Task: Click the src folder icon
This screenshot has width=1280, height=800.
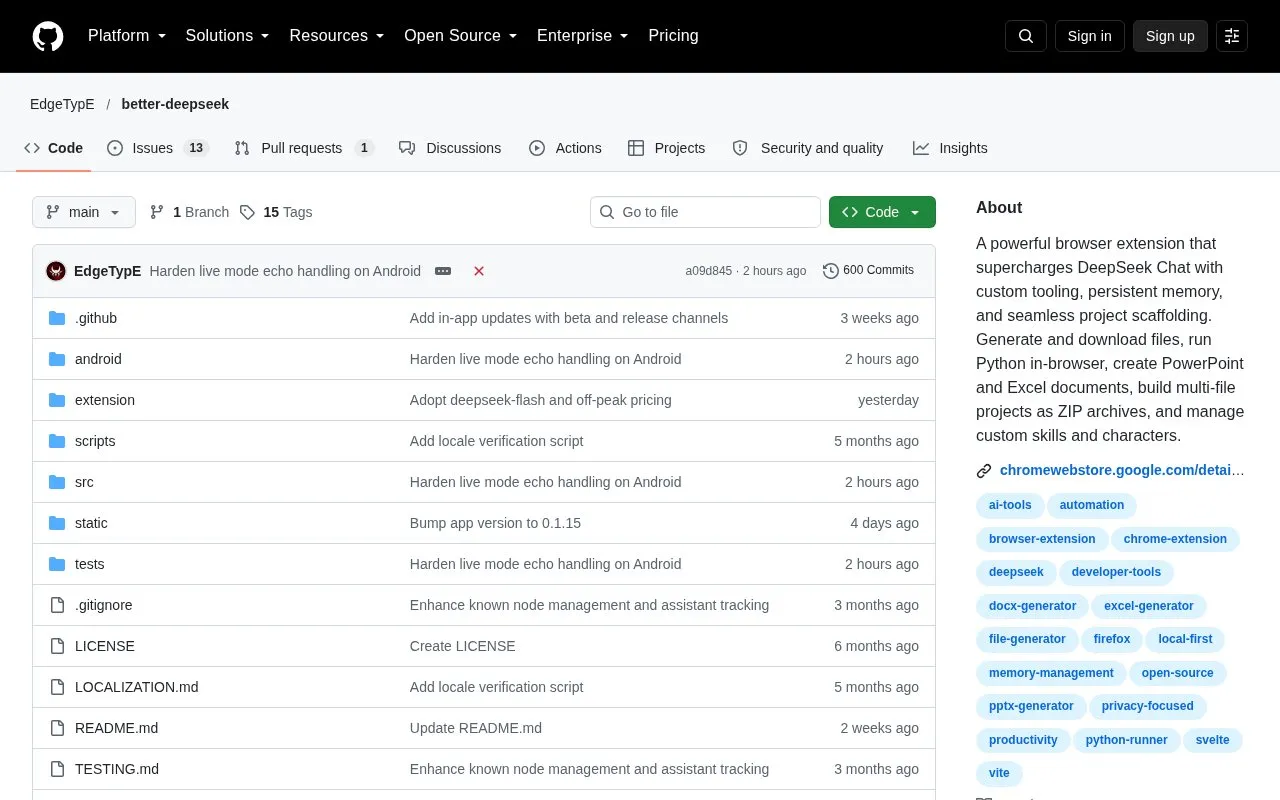Action: (57, 482)
